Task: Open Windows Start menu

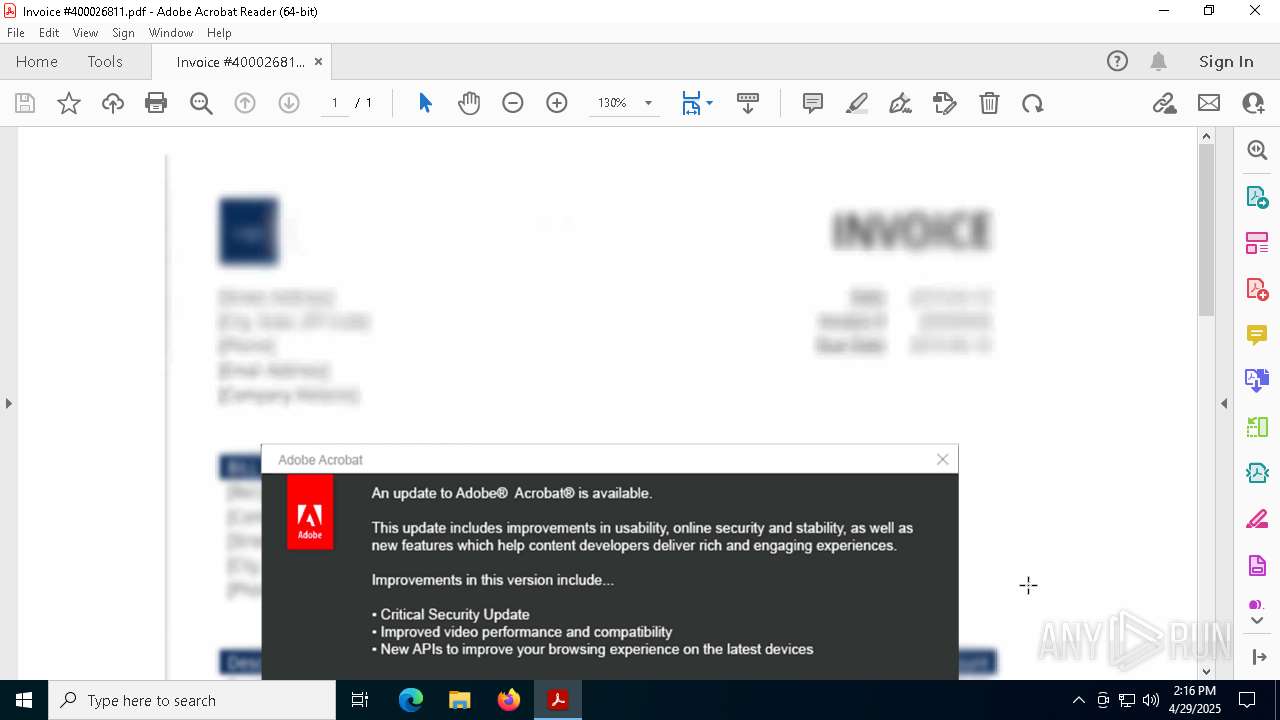Action: tap(24, 700)
